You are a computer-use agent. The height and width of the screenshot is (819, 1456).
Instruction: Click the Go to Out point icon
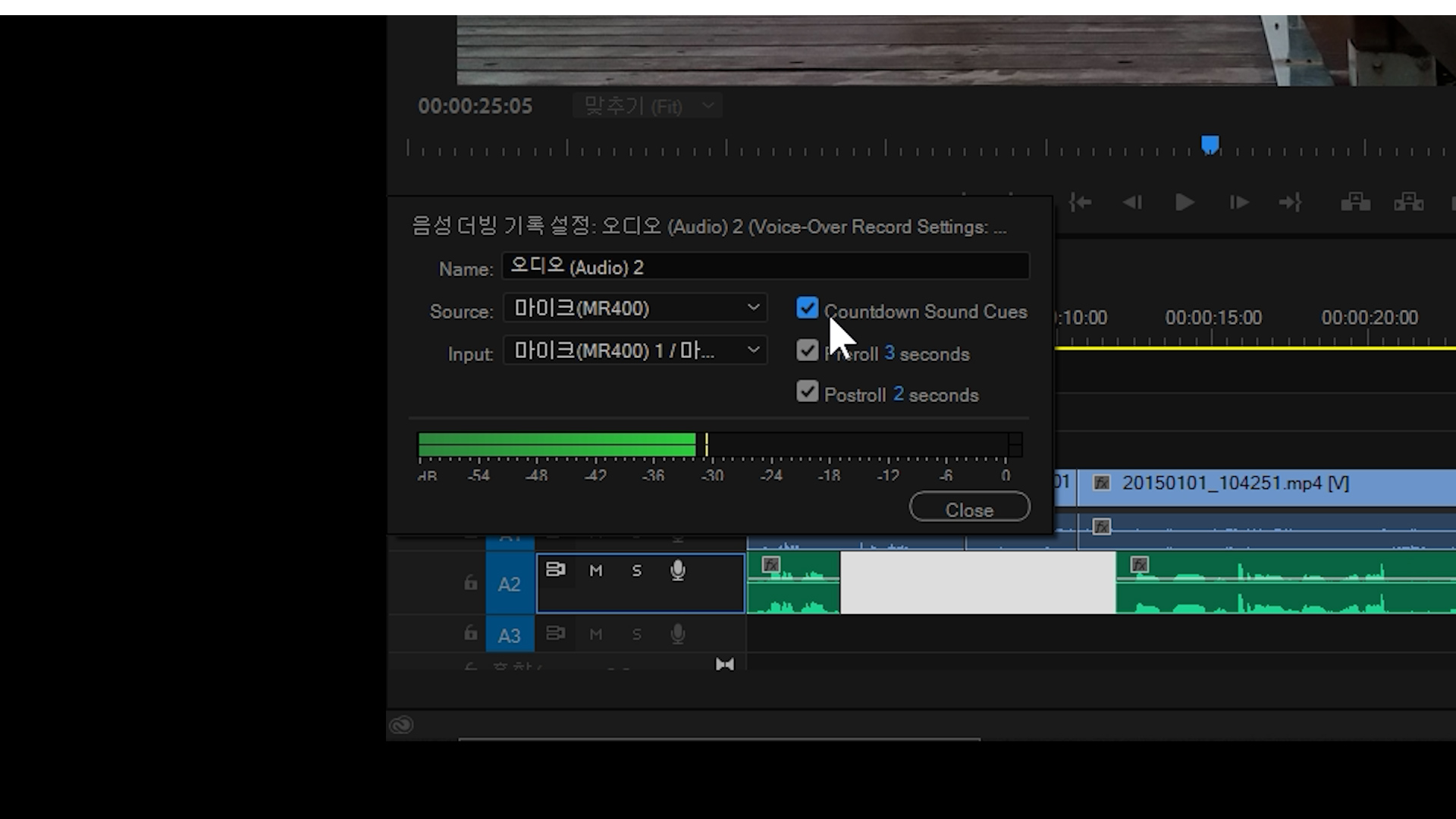1290,202
